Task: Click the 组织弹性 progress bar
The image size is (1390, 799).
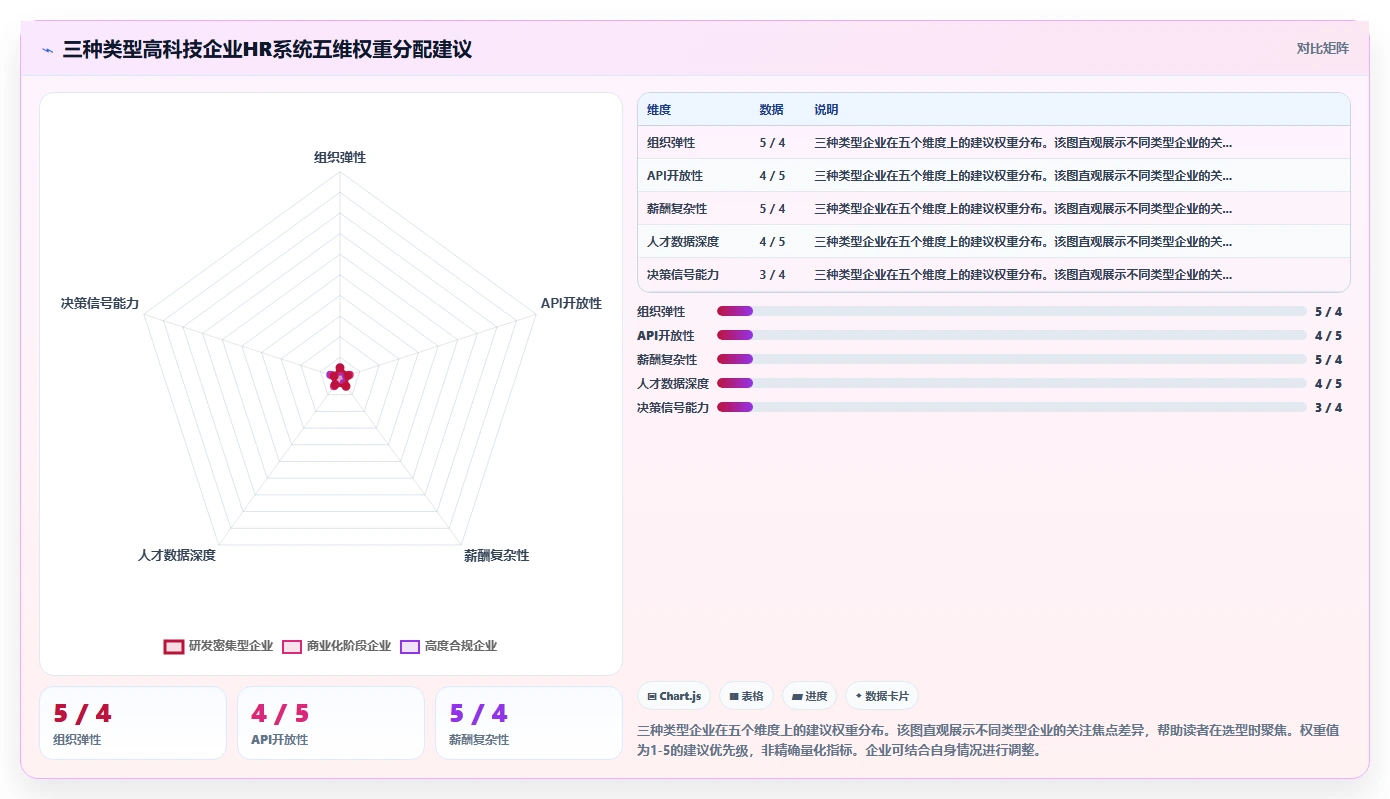Action: 1011,311
